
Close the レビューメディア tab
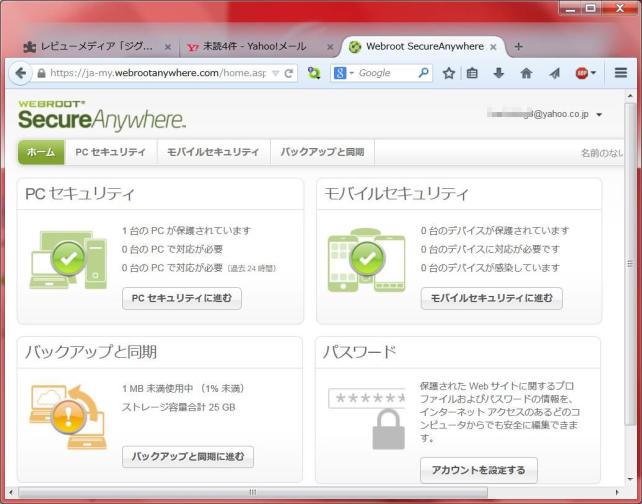167,47
